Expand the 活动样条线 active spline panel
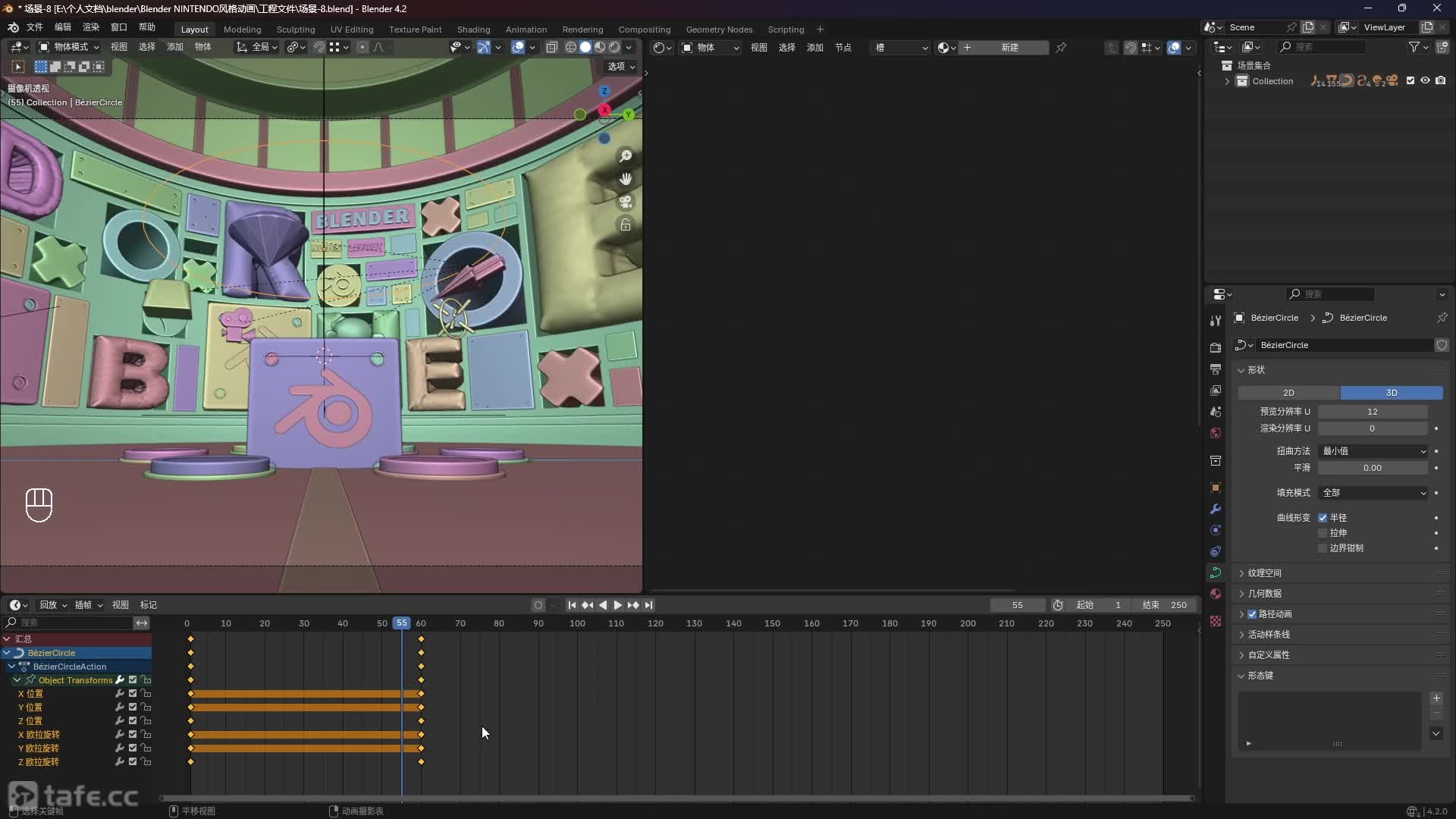 coord(1268,635)
